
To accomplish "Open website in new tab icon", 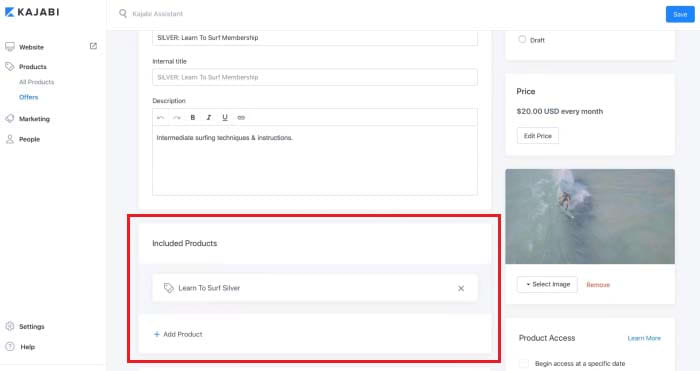I will (93, 46).
